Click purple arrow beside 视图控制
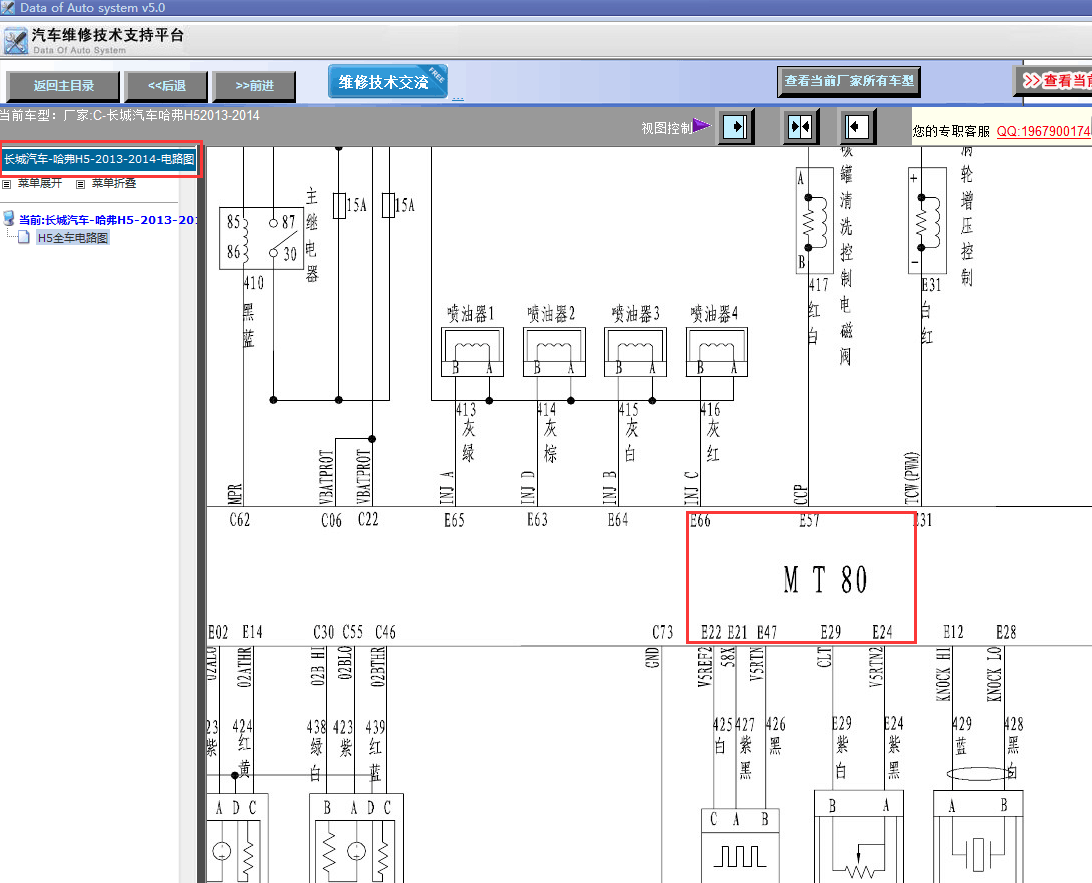This screenshot has width=1092, height=883. click(x=702, y=126)
